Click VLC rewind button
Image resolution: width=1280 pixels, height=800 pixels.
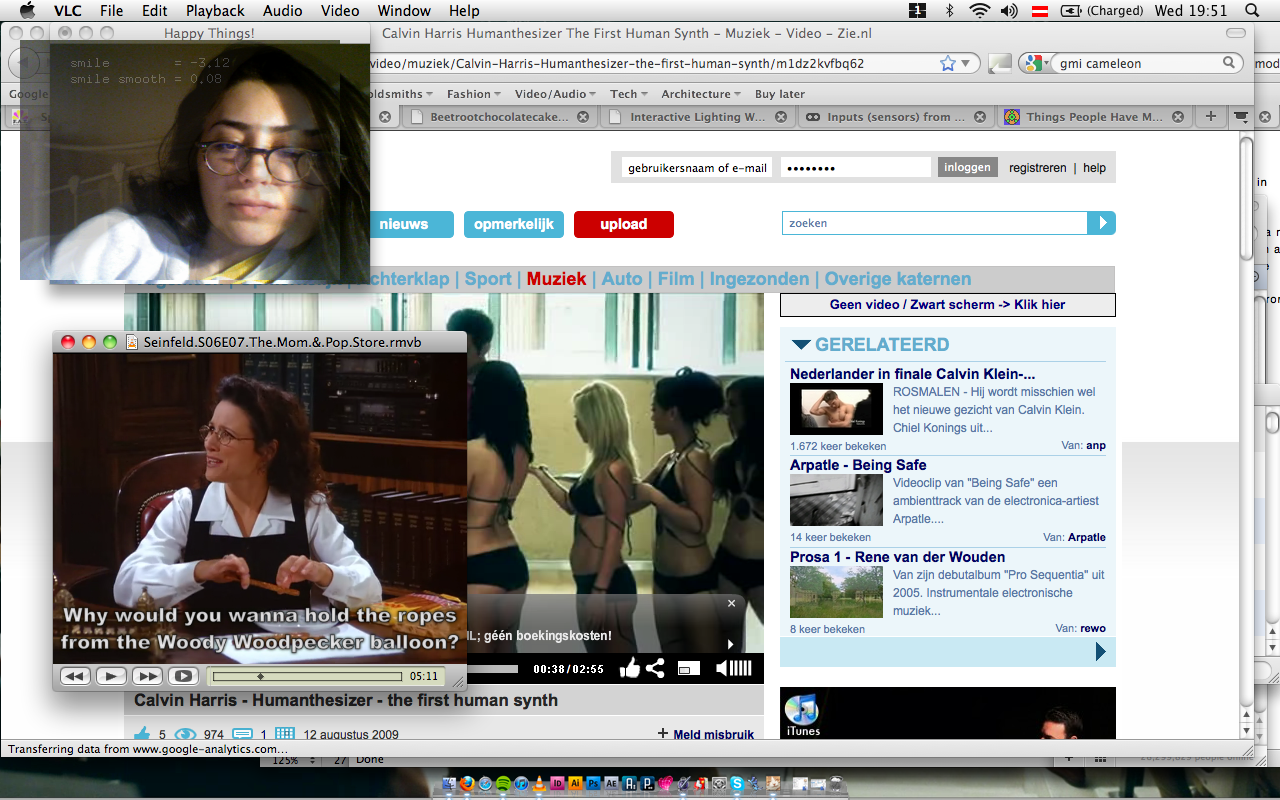click(75, 676)
